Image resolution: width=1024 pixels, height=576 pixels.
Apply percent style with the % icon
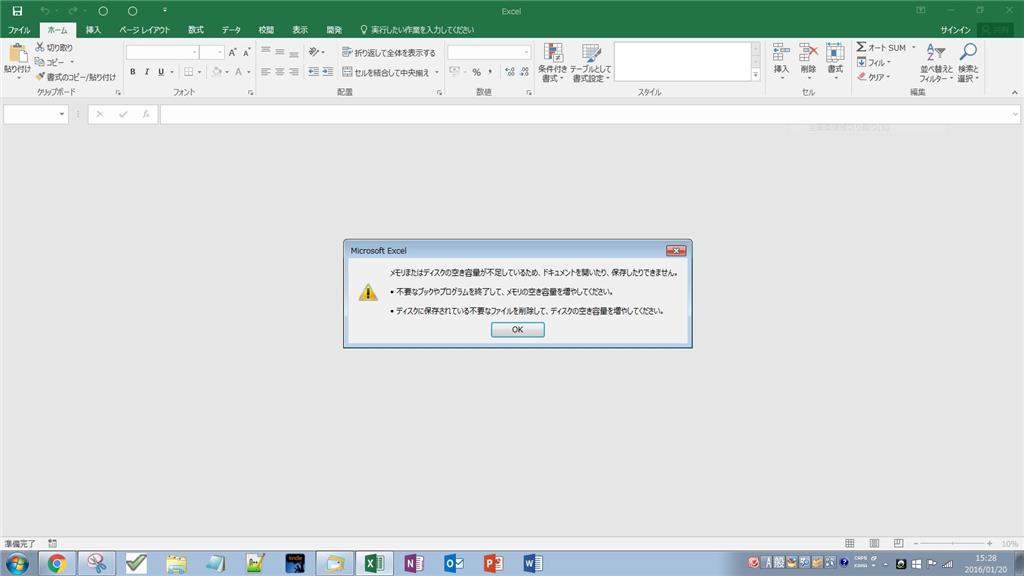[x=477, y=72]
